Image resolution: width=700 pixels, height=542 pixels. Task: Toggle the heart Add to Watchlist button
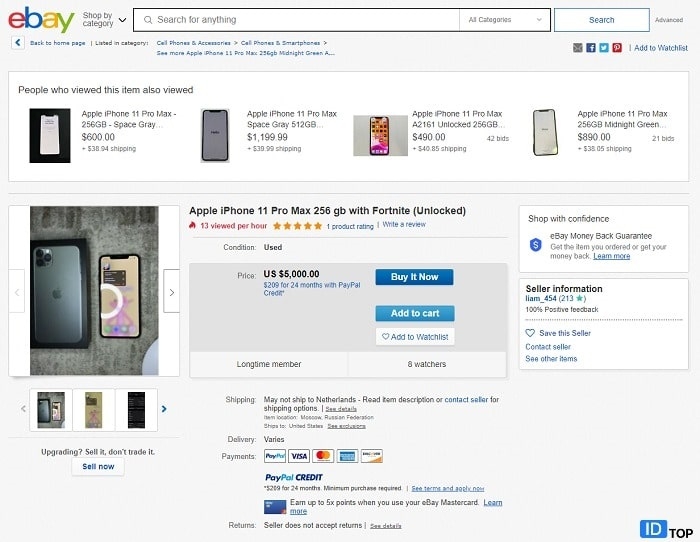pyautogui.click(x=414, y=337)
